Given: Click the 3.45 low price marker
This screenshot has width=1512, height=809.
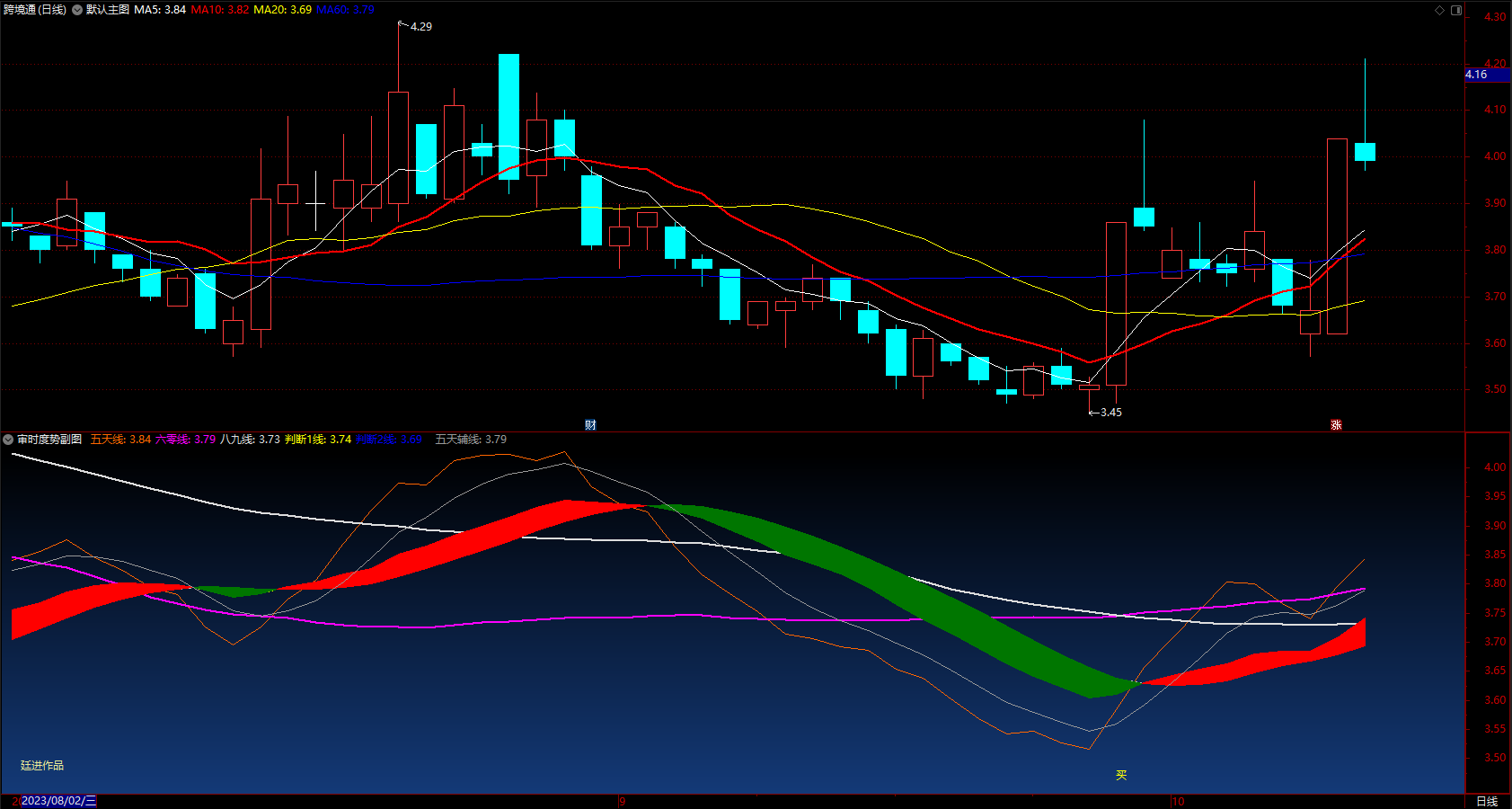Looking at the screenshot, I should point(1110,413).
